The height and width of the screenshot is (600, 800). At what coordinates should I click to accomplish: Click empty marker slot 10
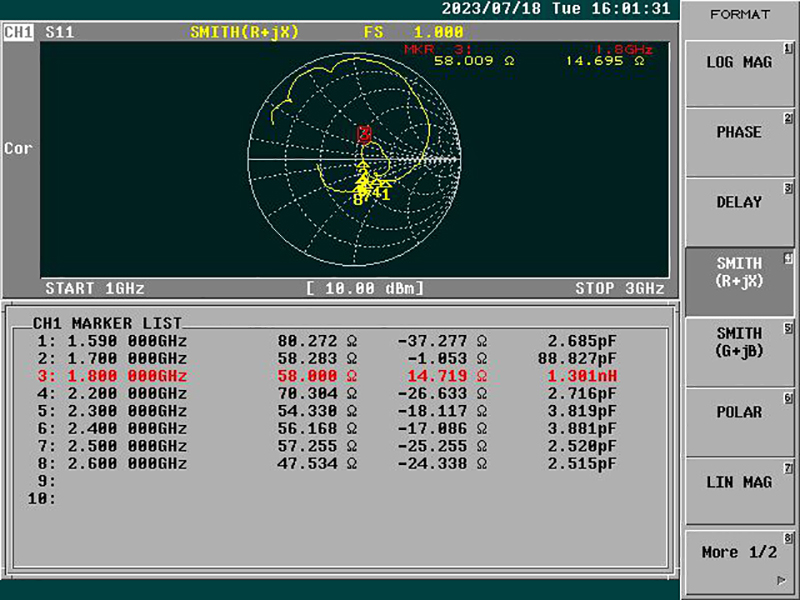pos(42,498)
